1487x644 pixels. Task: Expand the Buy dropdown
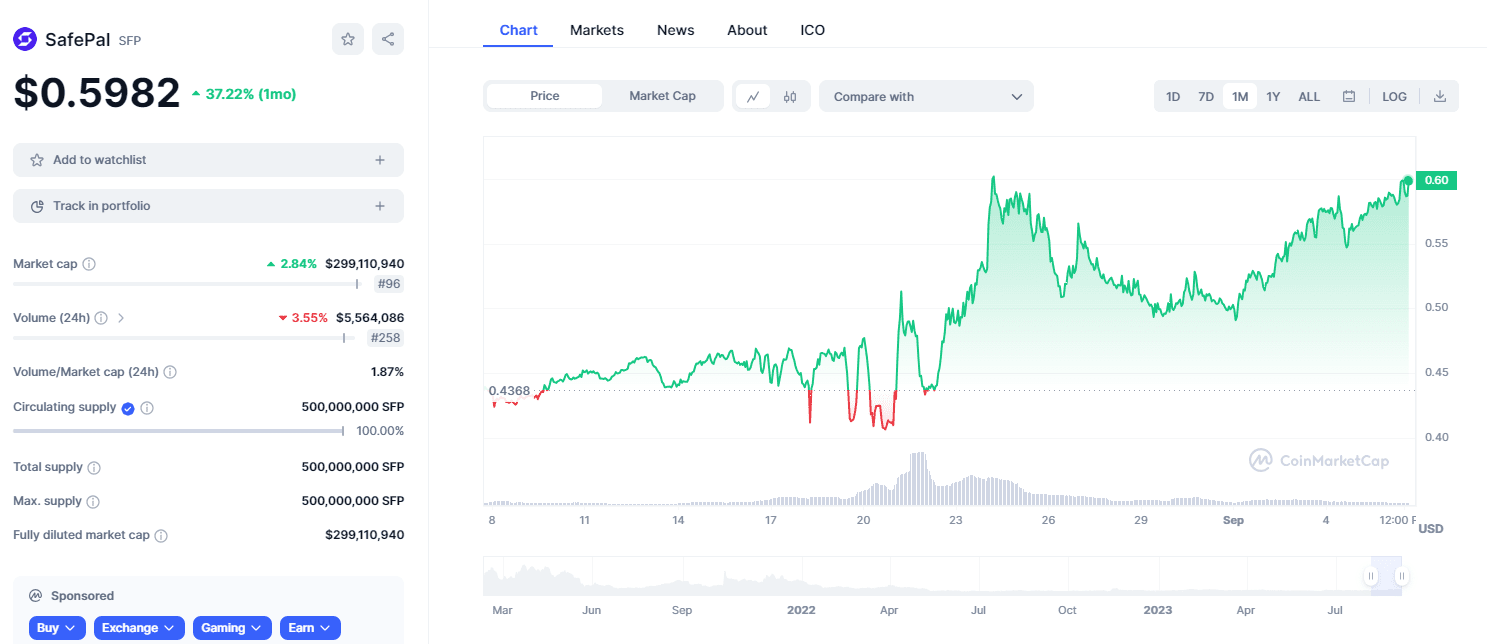tap(57, 628)
